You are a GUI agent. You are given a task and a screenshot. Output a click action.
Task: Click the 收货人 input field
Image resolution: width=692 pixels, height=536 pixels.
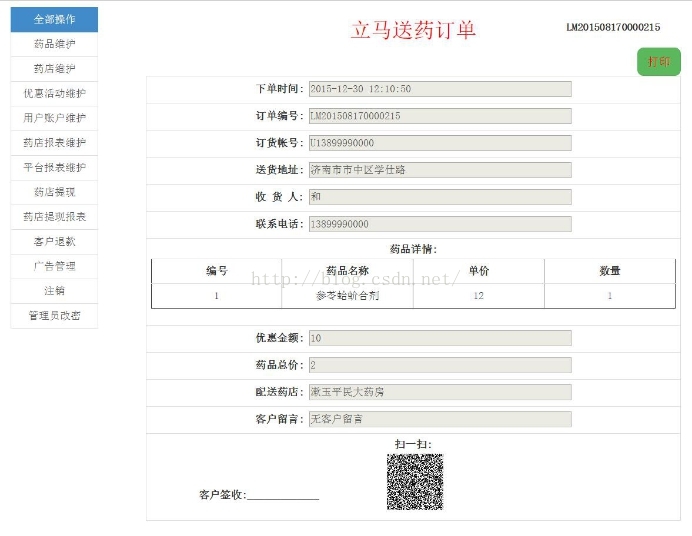(x=440, y=197)
